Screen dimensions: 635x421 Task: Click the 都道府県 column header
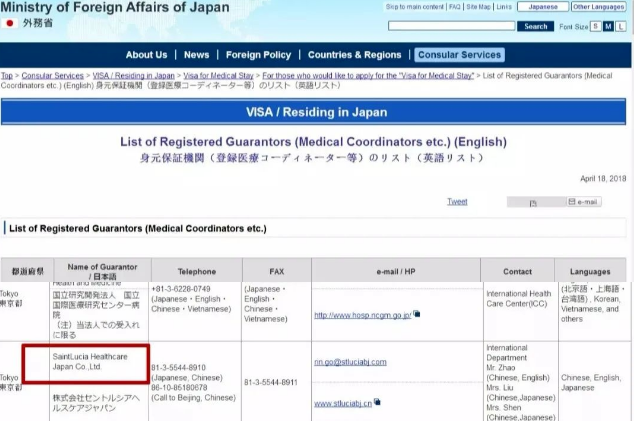(27, 271)
